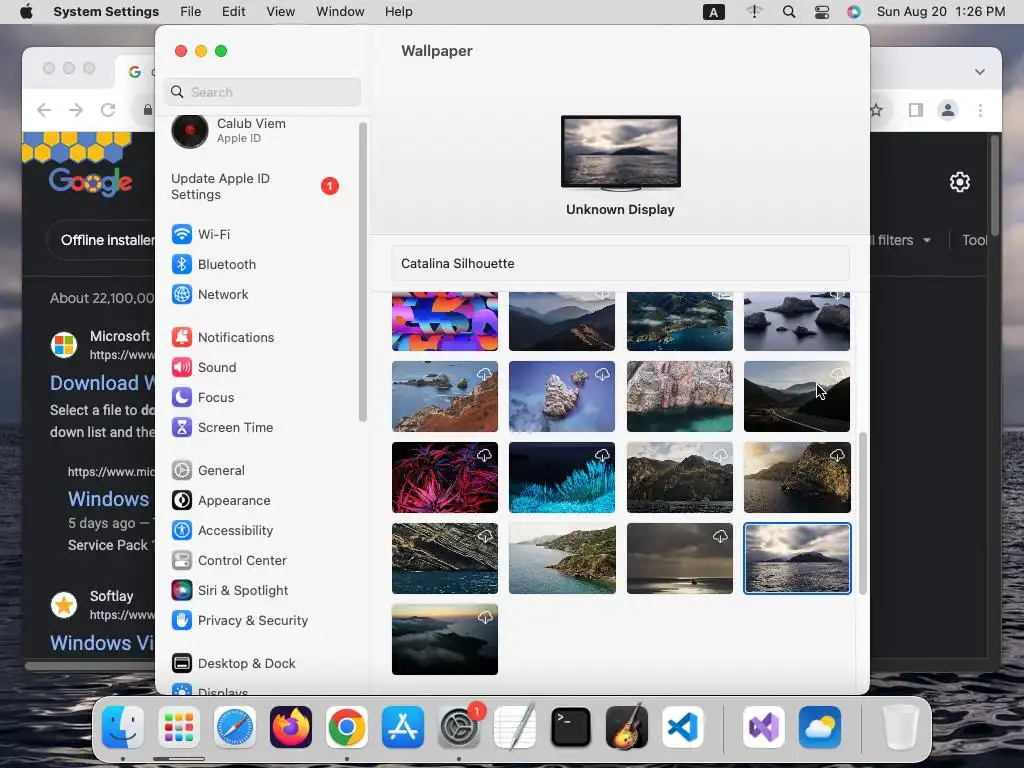
Task: Open input source menu bar icon
Action: (x=714, y=12)
